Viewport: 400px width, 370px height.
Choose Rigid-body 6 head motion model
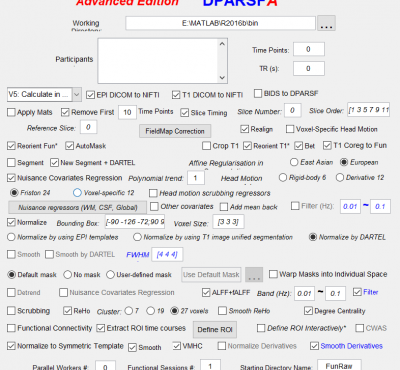pyautogui.click(x=283, y=178)
